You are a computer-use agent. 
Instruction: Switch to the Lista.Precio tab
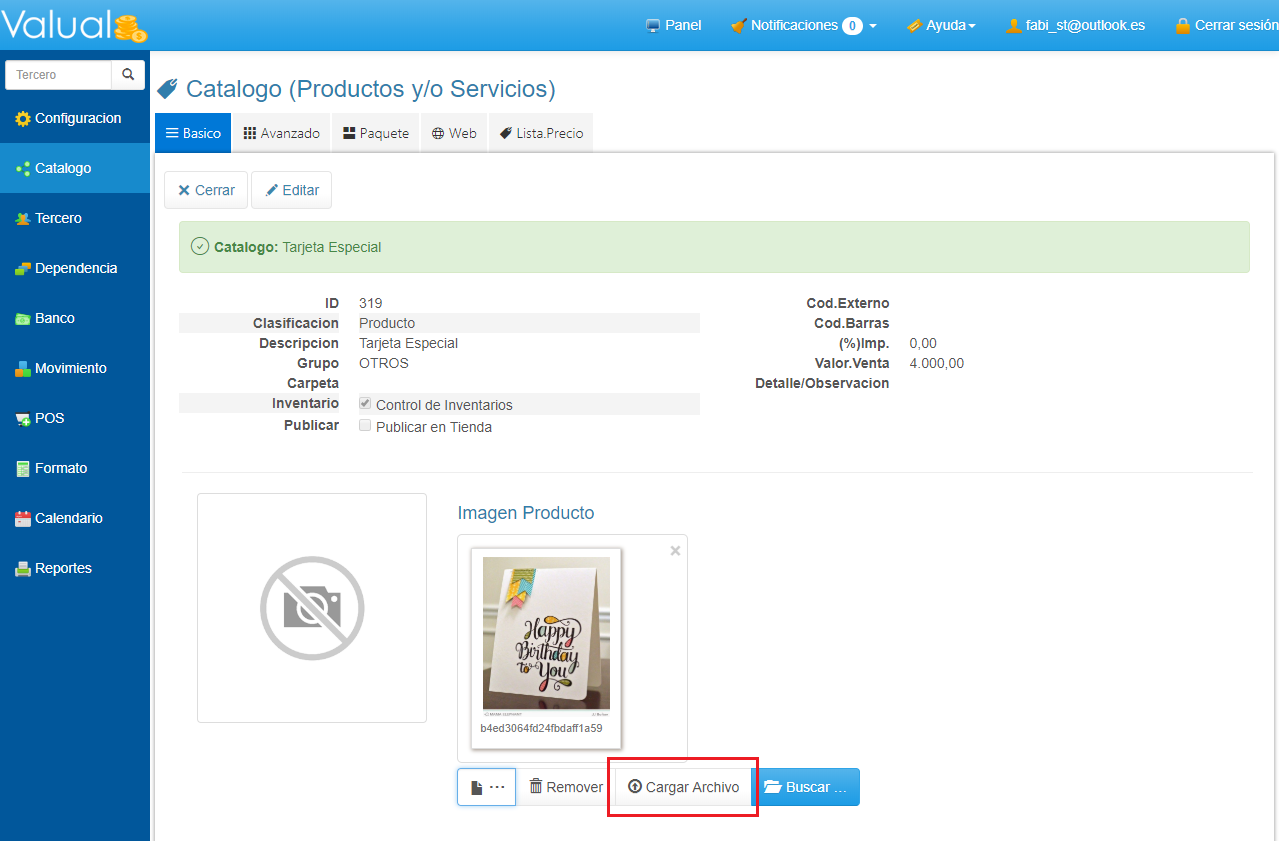click(x=540, y=133)
